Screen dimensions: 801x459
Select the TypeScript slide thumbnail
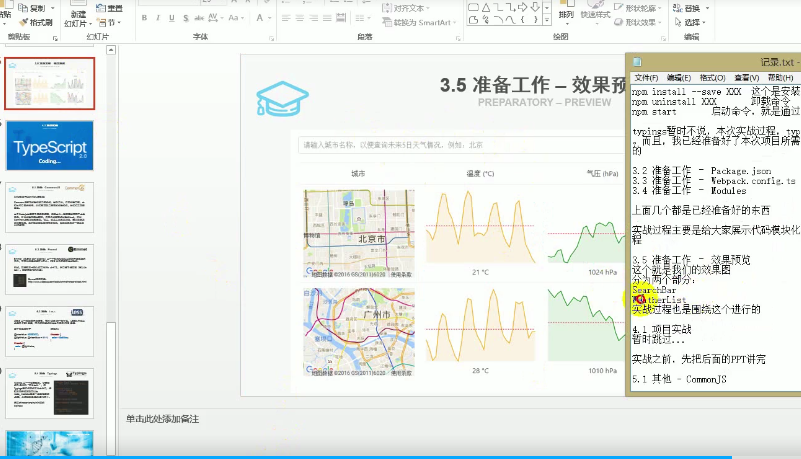pyautogui.click(x=50, y=146)
